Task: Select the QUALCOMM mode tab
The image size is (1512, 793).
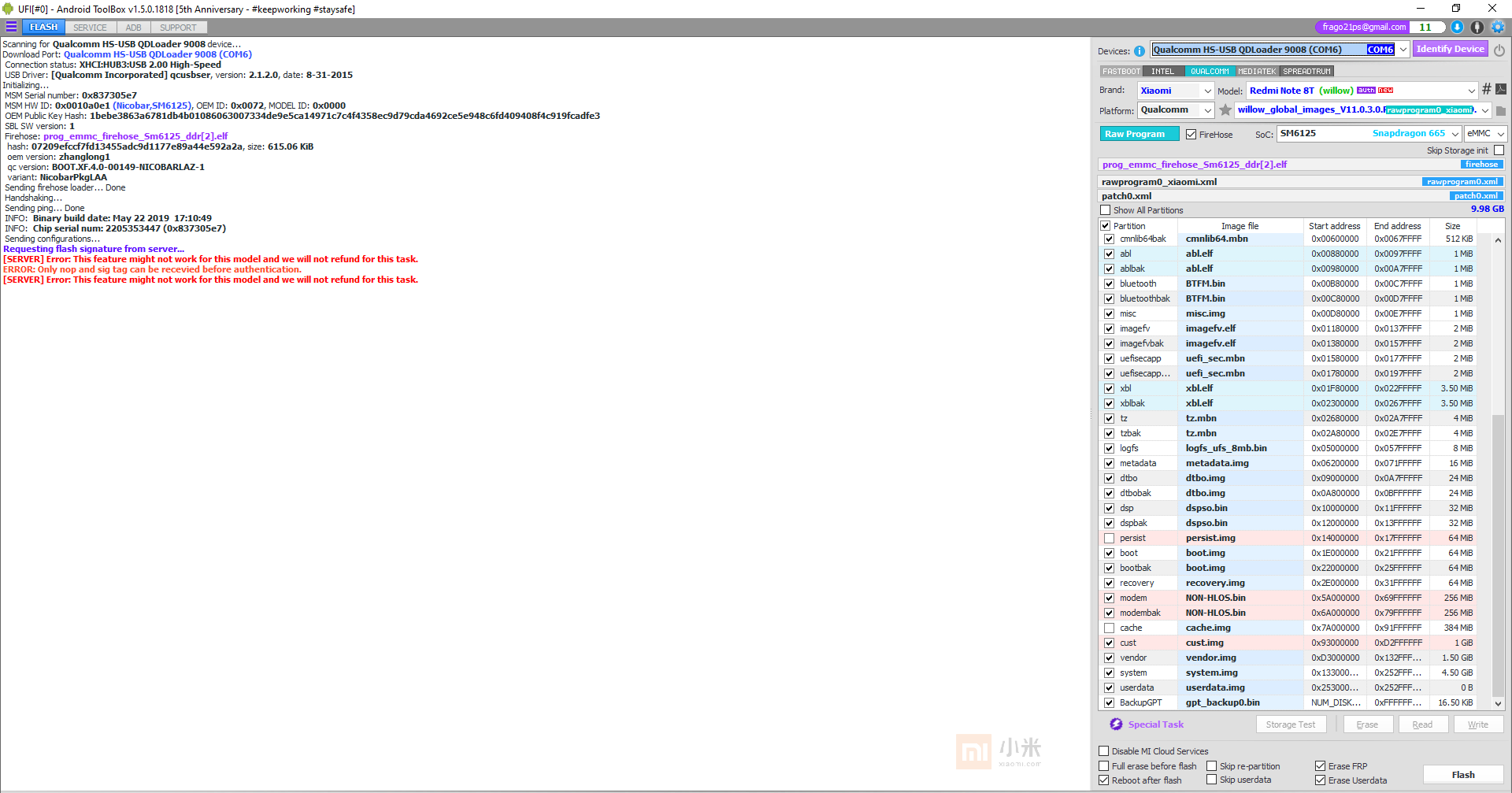Action: coord(1210,71)
